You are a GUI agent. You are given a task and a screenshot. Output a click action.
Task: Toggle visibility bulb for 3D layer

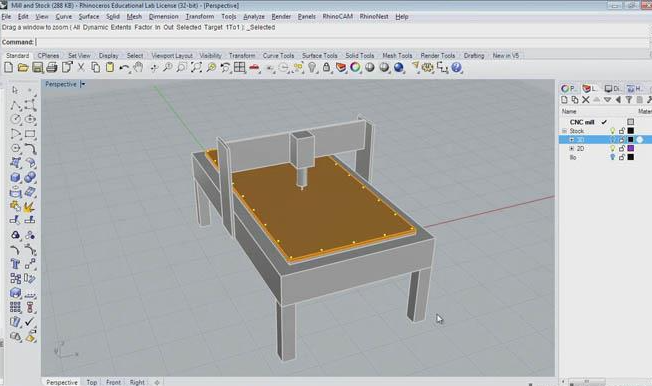point(612,140)
